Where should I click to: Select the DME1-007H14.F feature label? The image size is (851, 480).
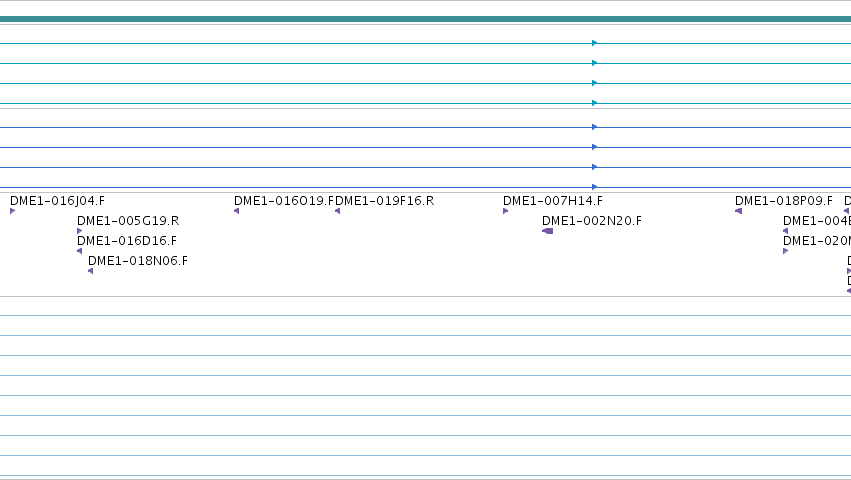coord(553,201)
